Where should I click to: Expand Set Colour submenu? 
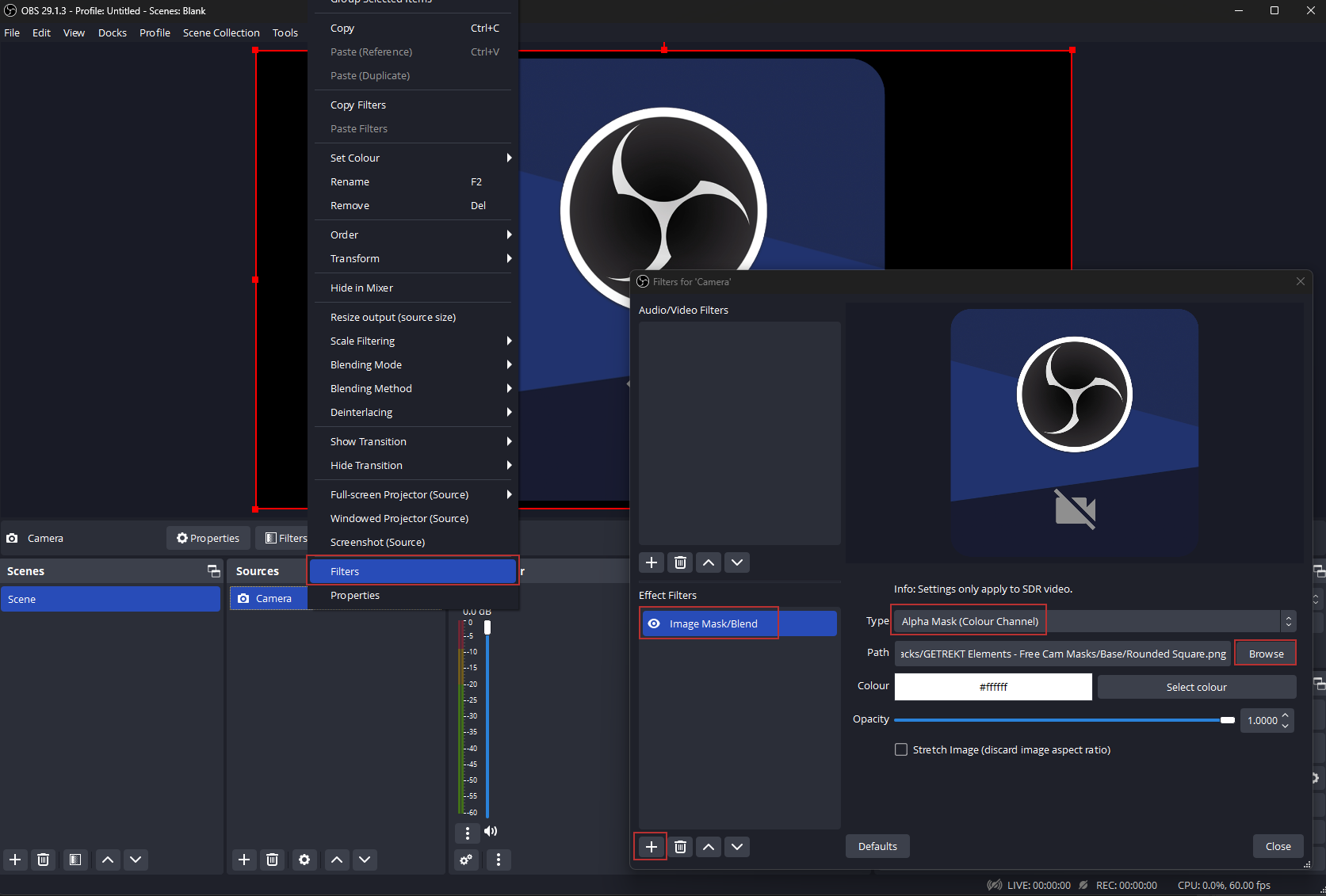point(415,158)
